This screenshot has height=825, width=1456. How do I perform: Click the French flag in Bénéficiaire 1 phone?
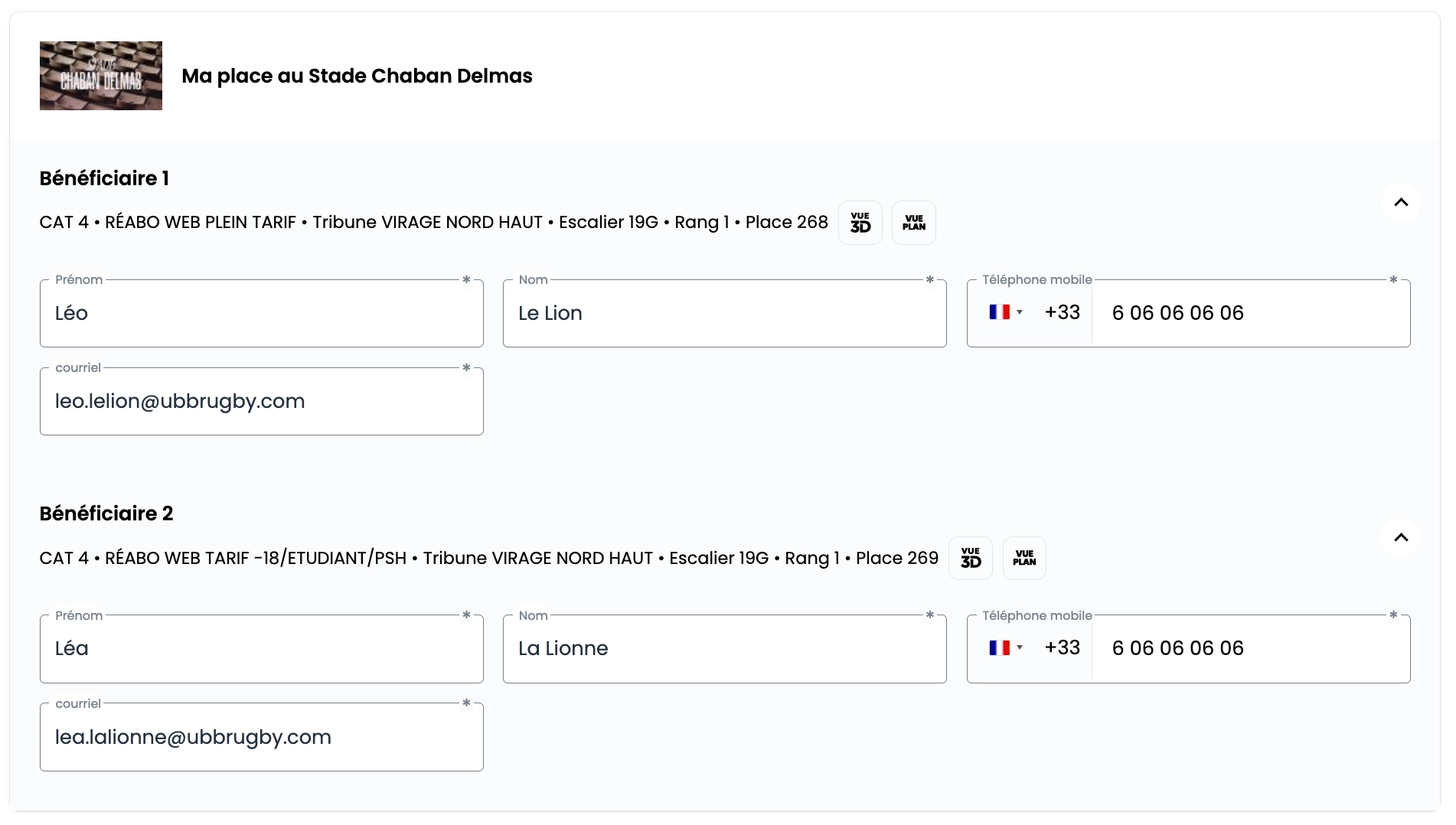click(x=999, y=312)
